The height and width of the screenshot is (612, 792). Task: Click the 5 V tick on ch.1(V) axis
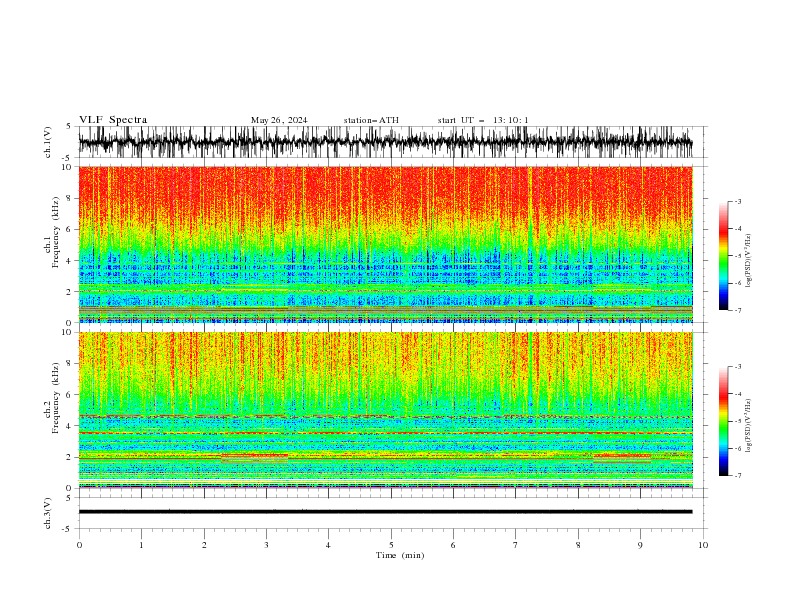tap(69, 127)
